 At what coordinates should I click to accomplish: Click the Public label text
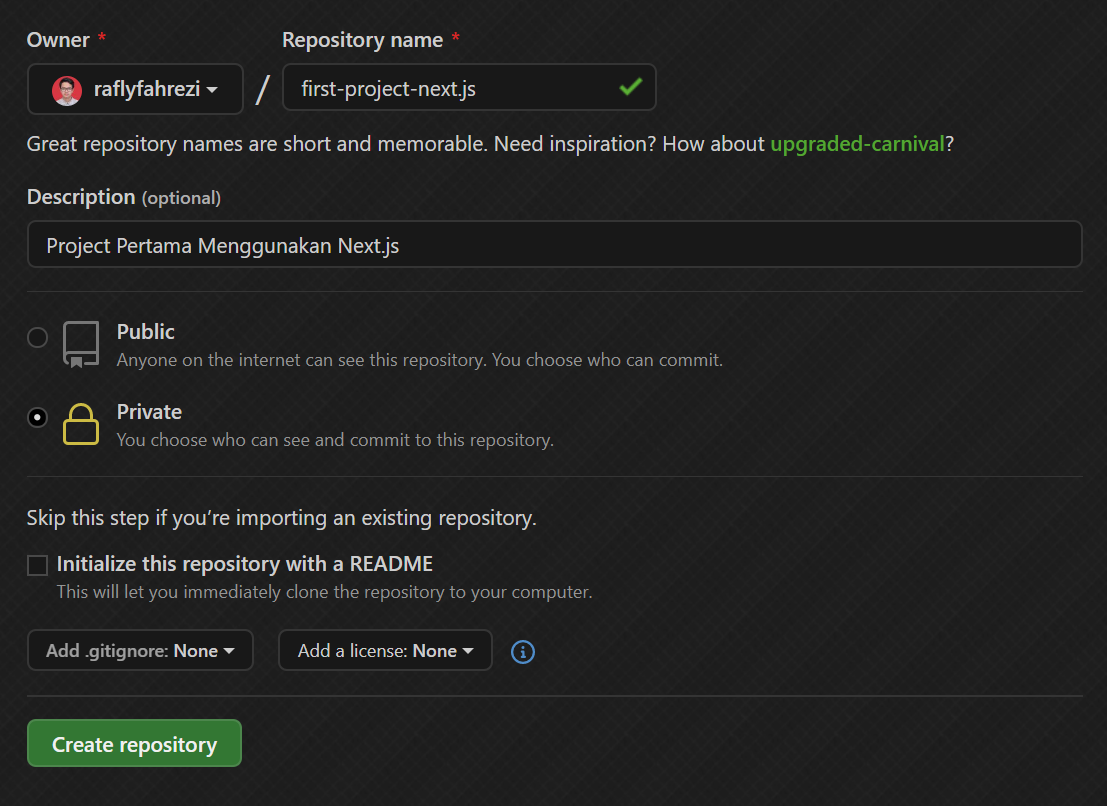pyautogui.click(x=145, y=332)
